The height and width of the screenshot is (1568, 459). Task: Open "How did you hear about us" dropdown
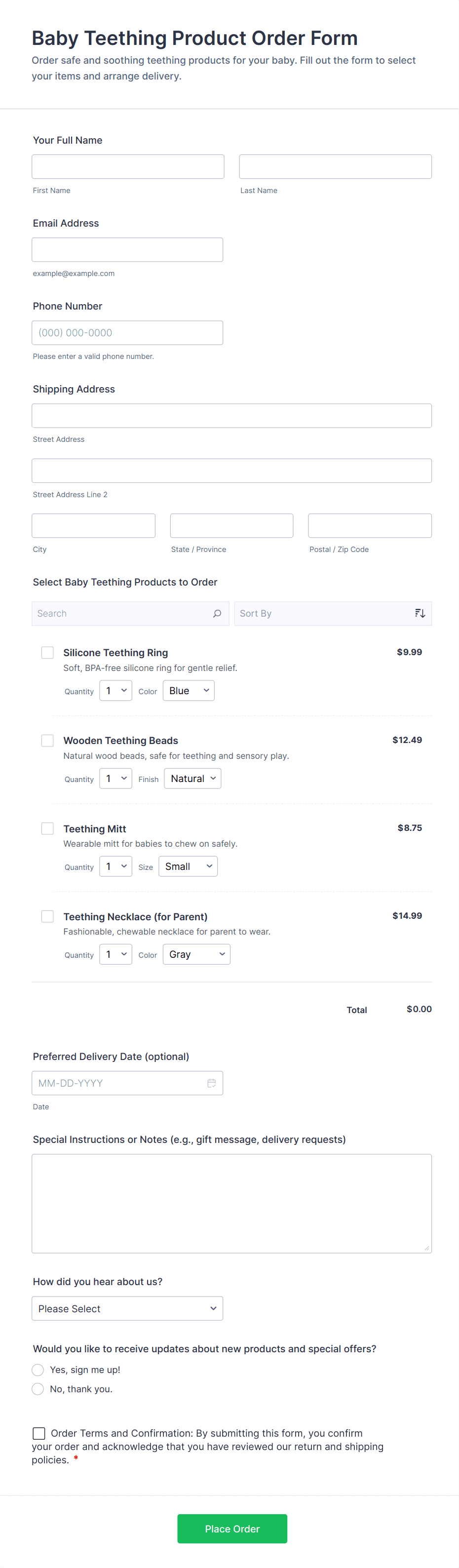tap(127, 1309)
